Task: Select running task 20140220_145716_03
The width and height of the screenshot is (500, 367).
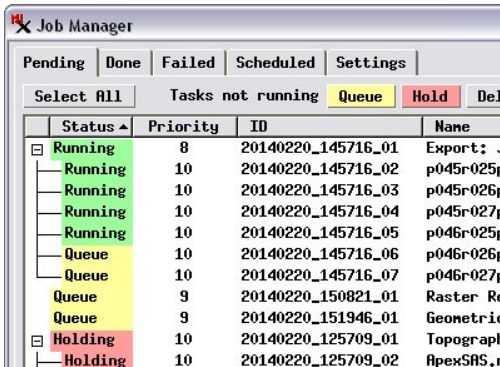Action: click(263, 190)
